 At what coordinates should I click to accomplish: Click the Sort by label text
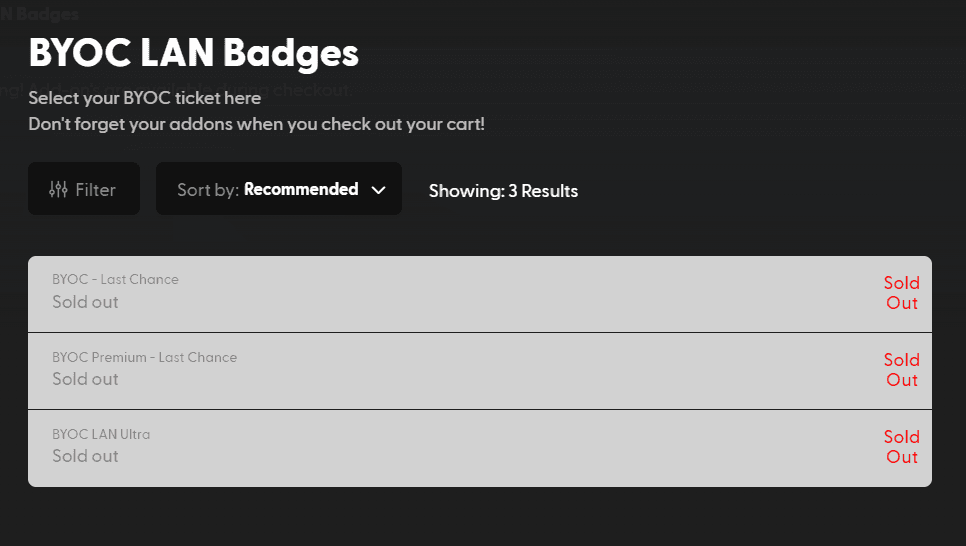207,189
